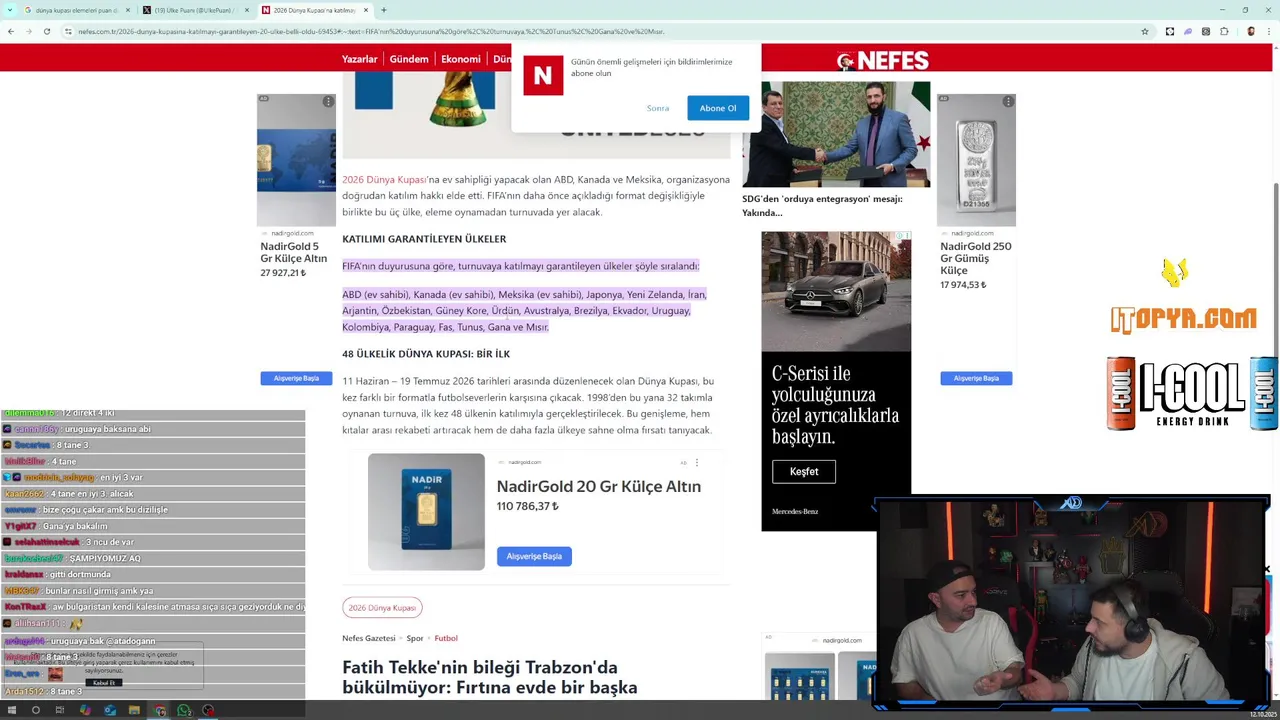Click Alışverişe Başla under NadirGold 5 Gr
The image size is (1280, 720).
point(296,378)
